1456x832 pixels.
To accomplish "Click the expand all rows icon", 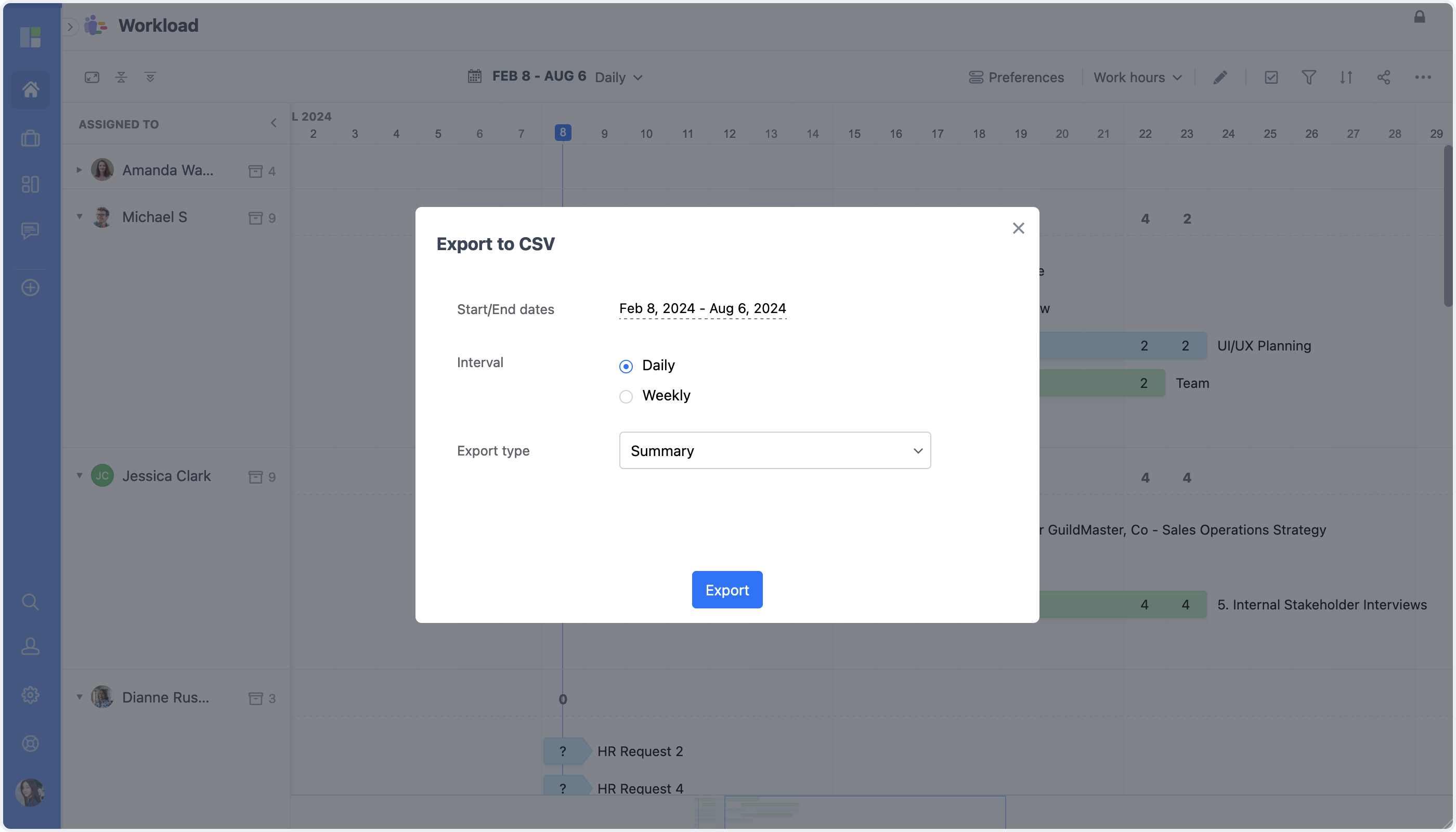I will click(x=150, y=77).
